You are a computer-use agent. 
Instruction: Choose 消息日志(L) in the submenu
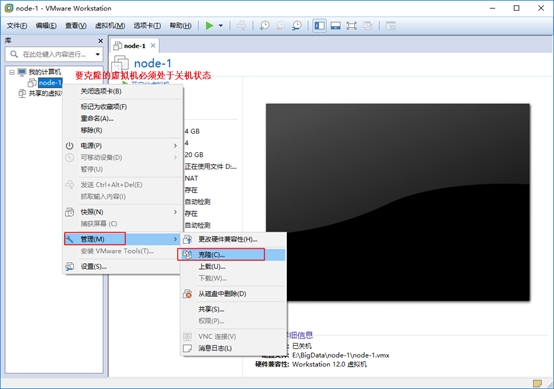click(x=233, y=348)
